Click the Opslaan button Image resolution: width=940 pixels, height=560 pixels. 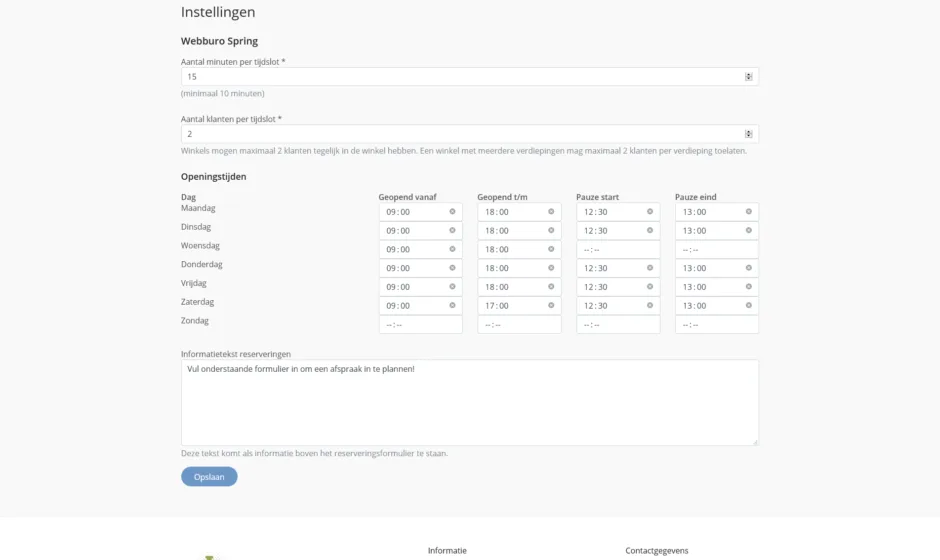(209, 477)
